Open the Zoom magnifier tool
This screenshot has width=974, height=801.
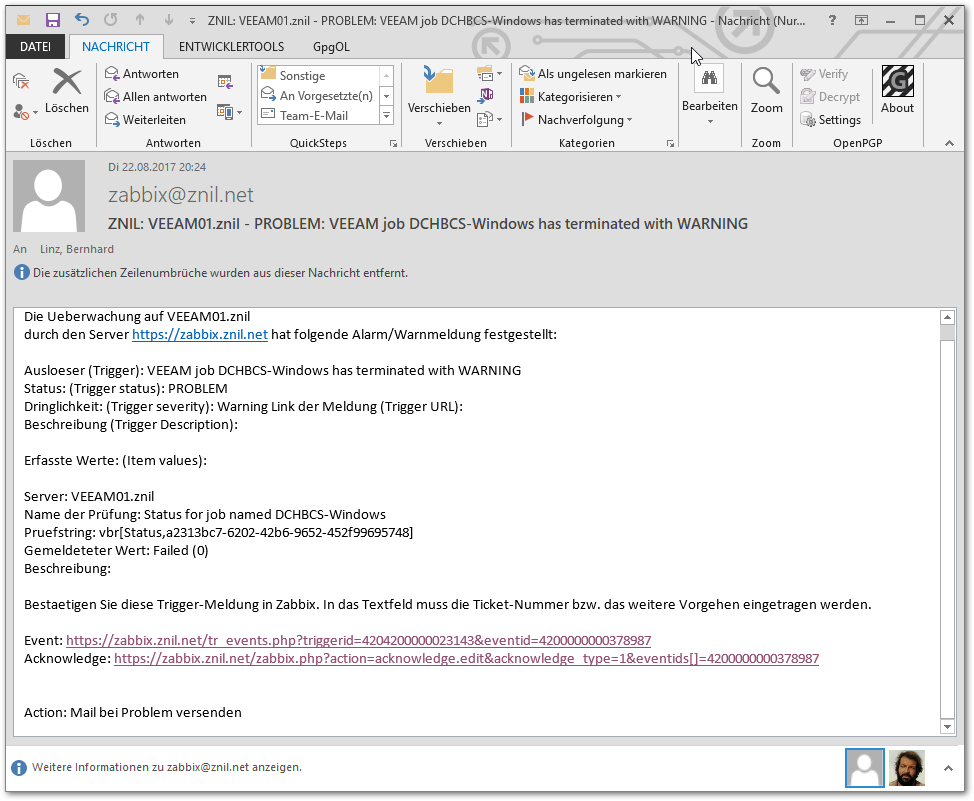click(766, 91)
